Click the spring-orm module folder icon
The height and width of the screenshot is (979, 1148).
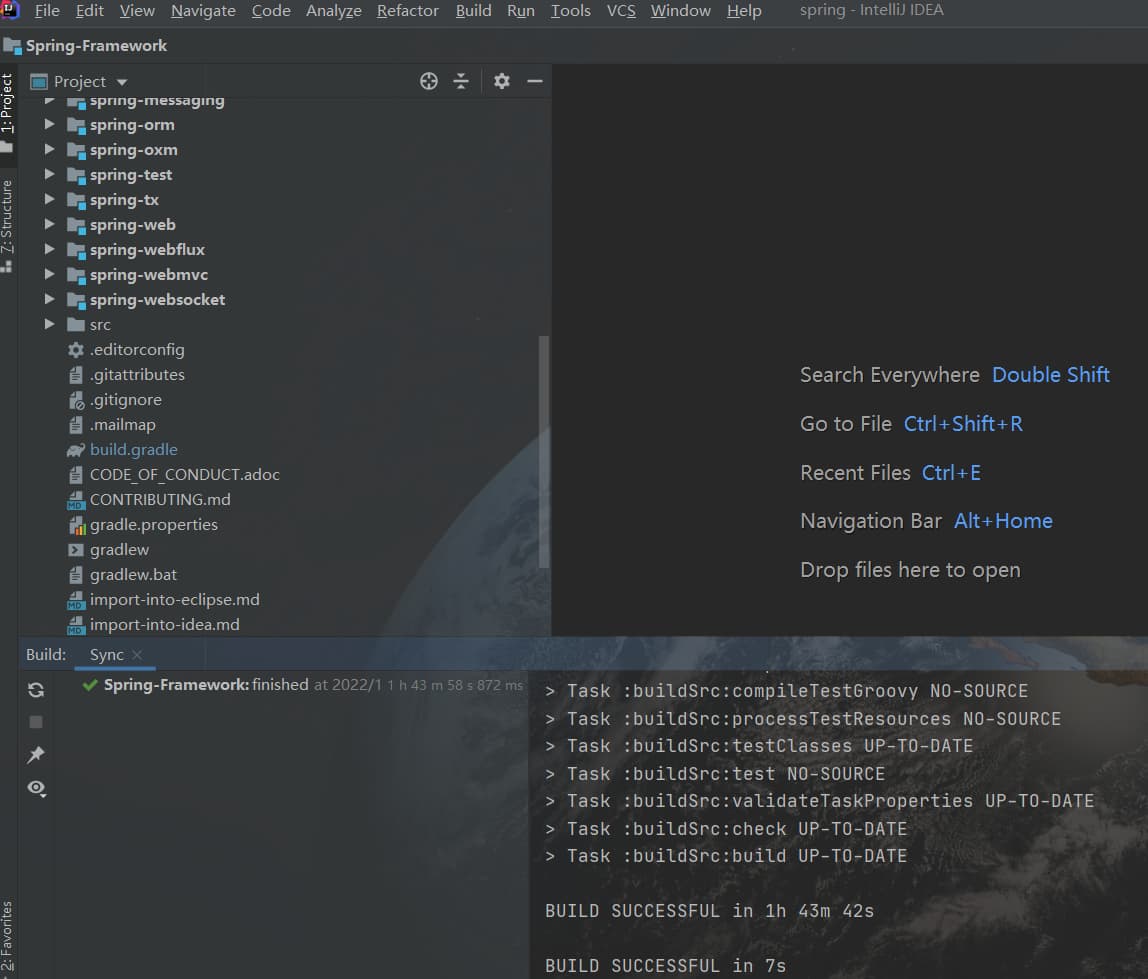[x=76, y=126]
